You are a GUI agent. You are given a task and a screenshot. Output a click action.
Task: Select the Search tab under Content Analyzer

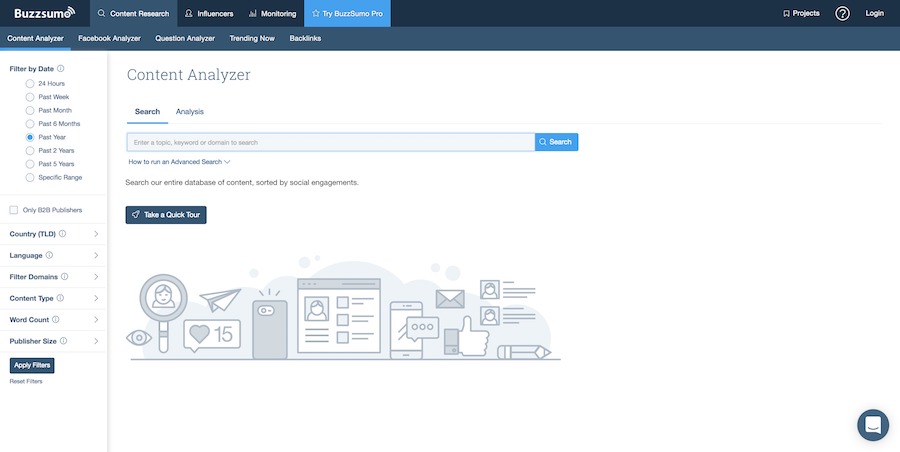[x=147, y=111]
